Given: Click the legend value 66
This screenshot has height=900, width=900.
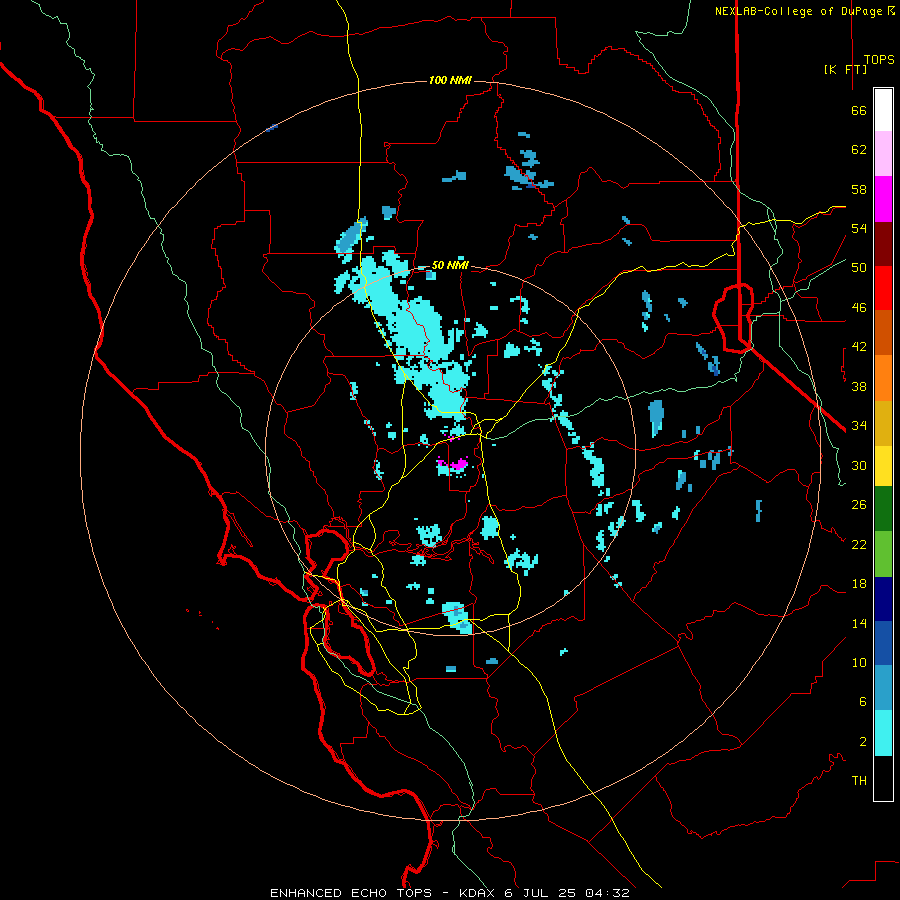Looking at the screenshot, I should coord(859,111).
